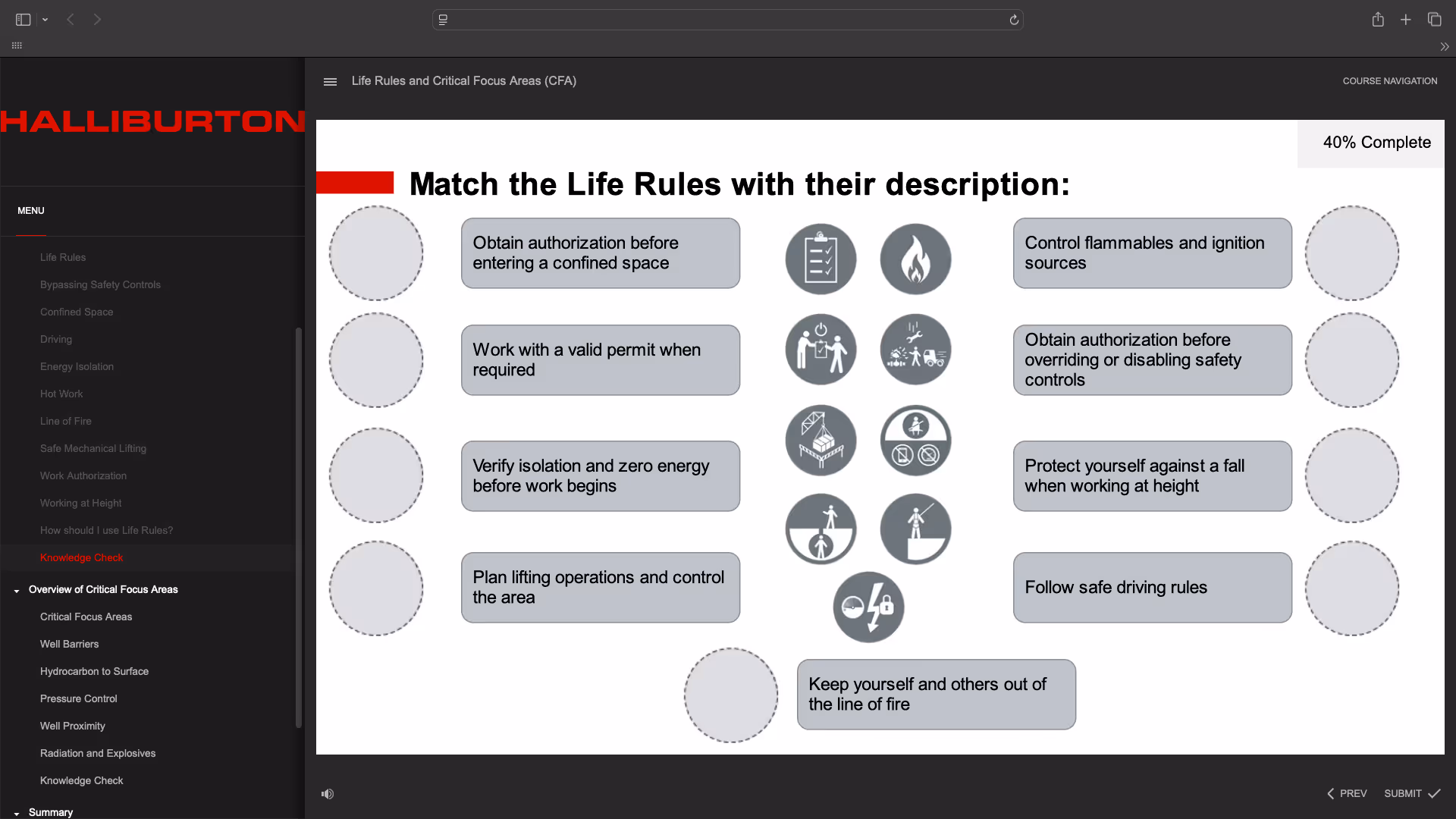Select the crane lifting operations icon
This screenshot has width=1456, height=819.
(x=821, y=441)
